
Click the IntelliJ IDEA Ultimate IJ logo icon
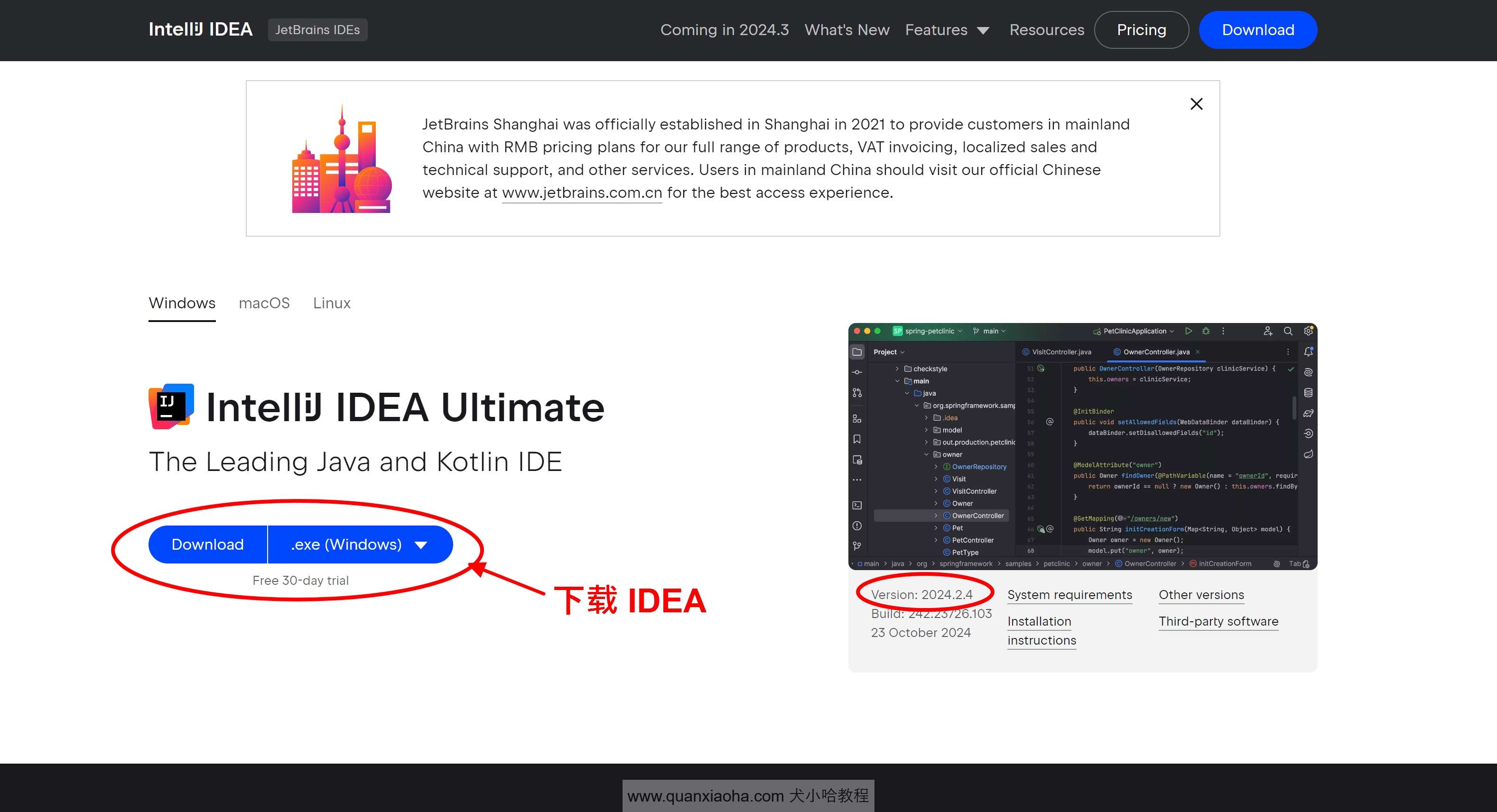point(171,406)
